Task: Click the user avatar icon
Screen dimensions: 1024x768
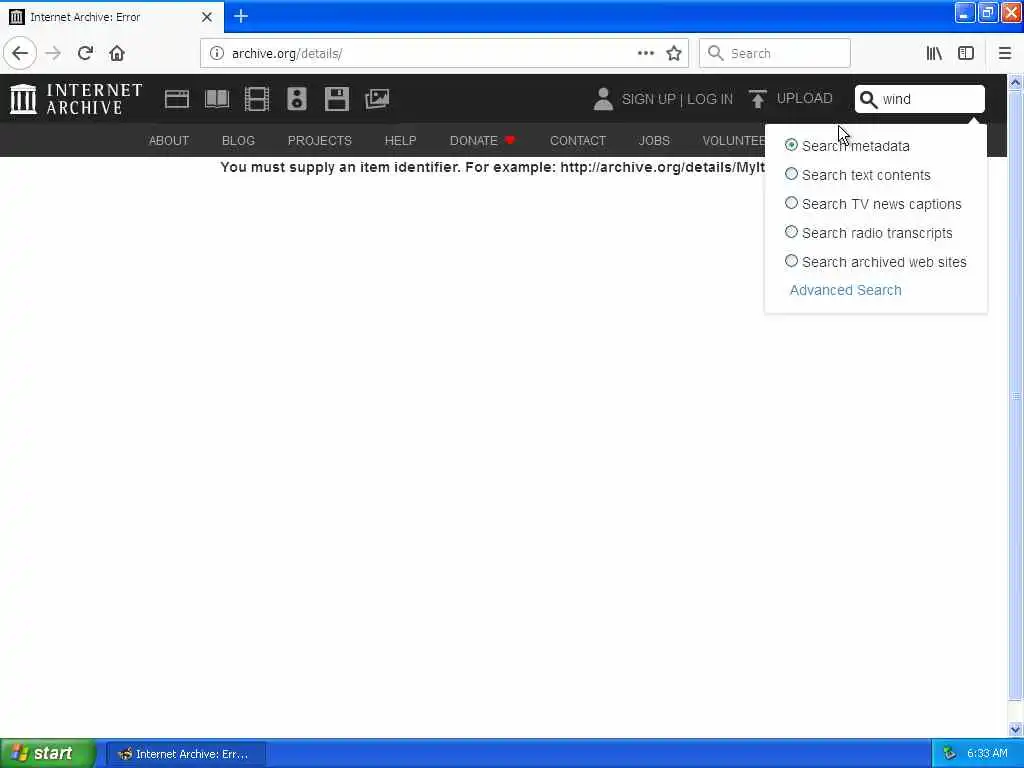Action: point(603,99)
